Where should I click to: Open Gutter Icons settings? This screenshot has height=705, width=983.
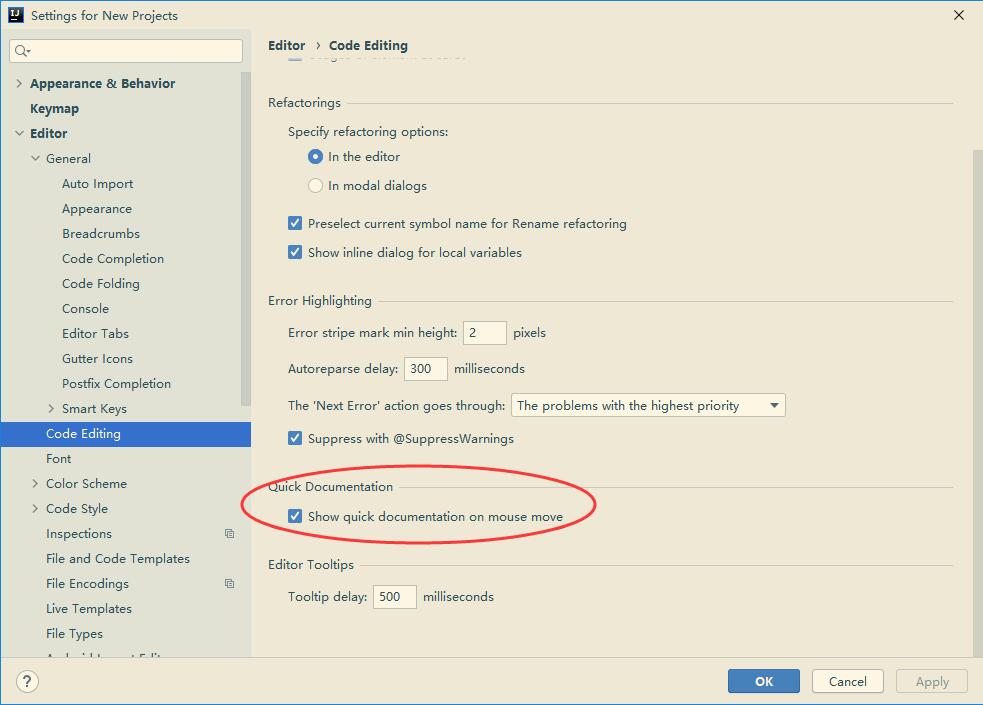(x=97, y=359)
